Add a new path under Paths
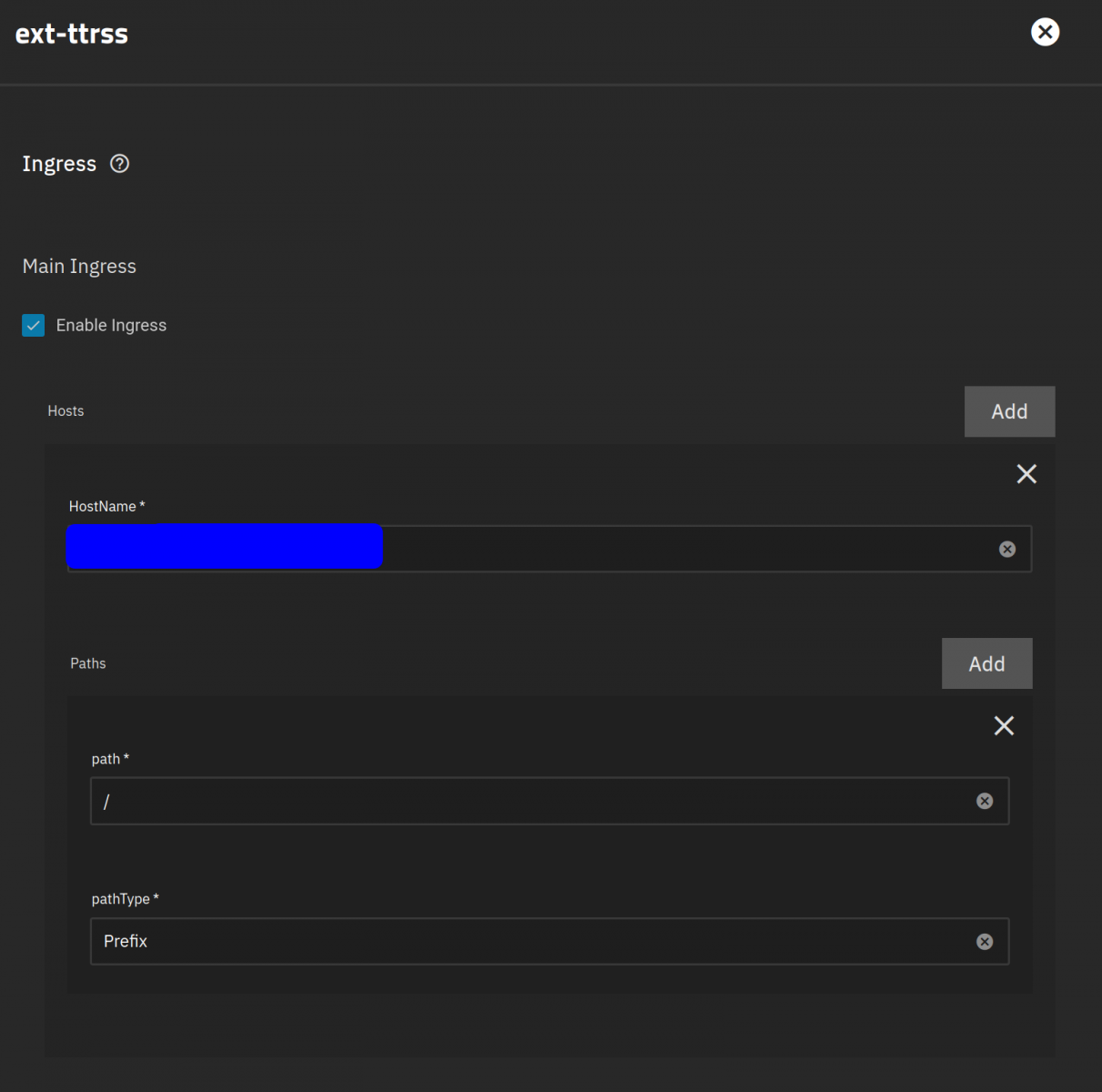Screen dimensions: 1102x1092 click(986, 663)
